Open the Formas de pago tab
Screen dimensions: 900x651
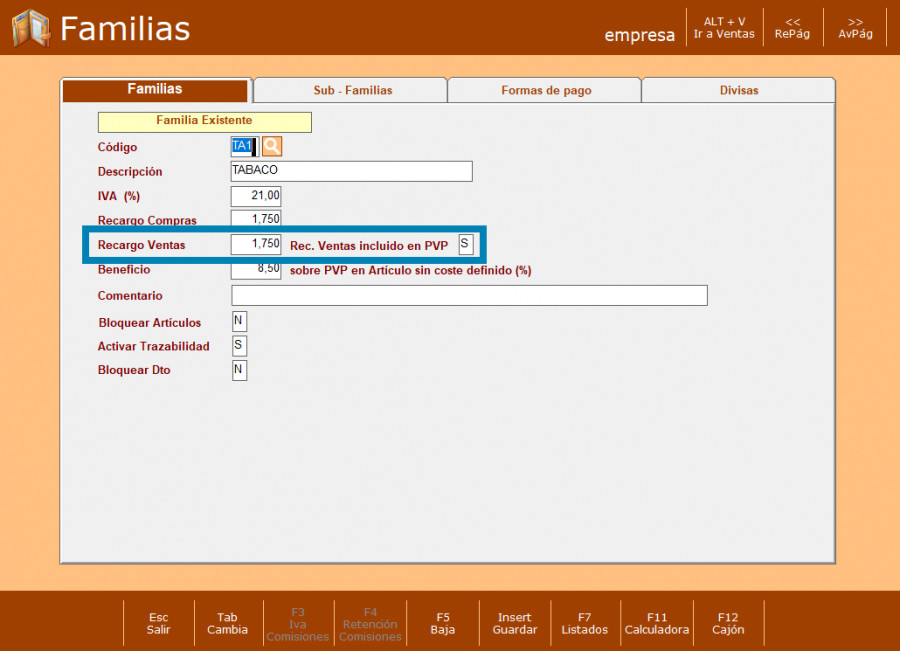click(x=545, y=90)
